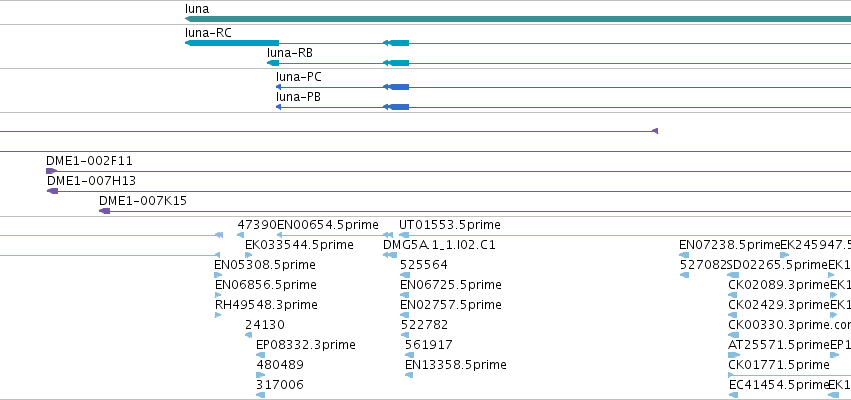Click the EST labeled 527082

tap(703, 265)
